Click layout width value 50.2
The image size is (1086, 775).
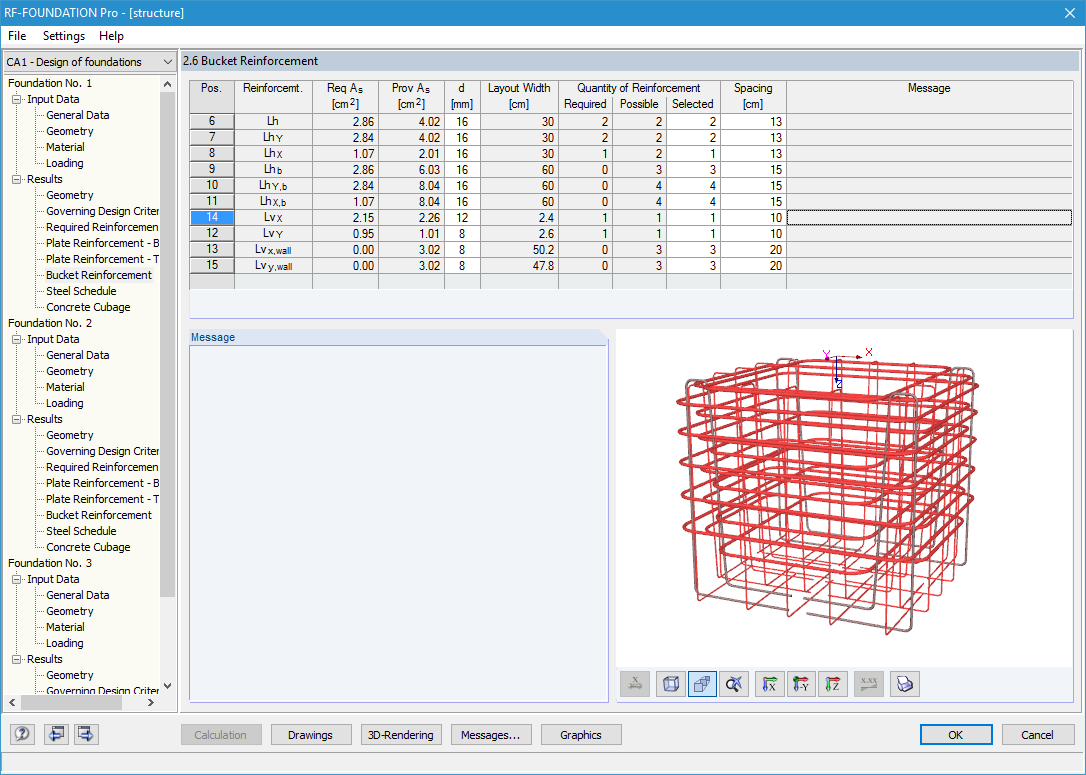(519, 249)
